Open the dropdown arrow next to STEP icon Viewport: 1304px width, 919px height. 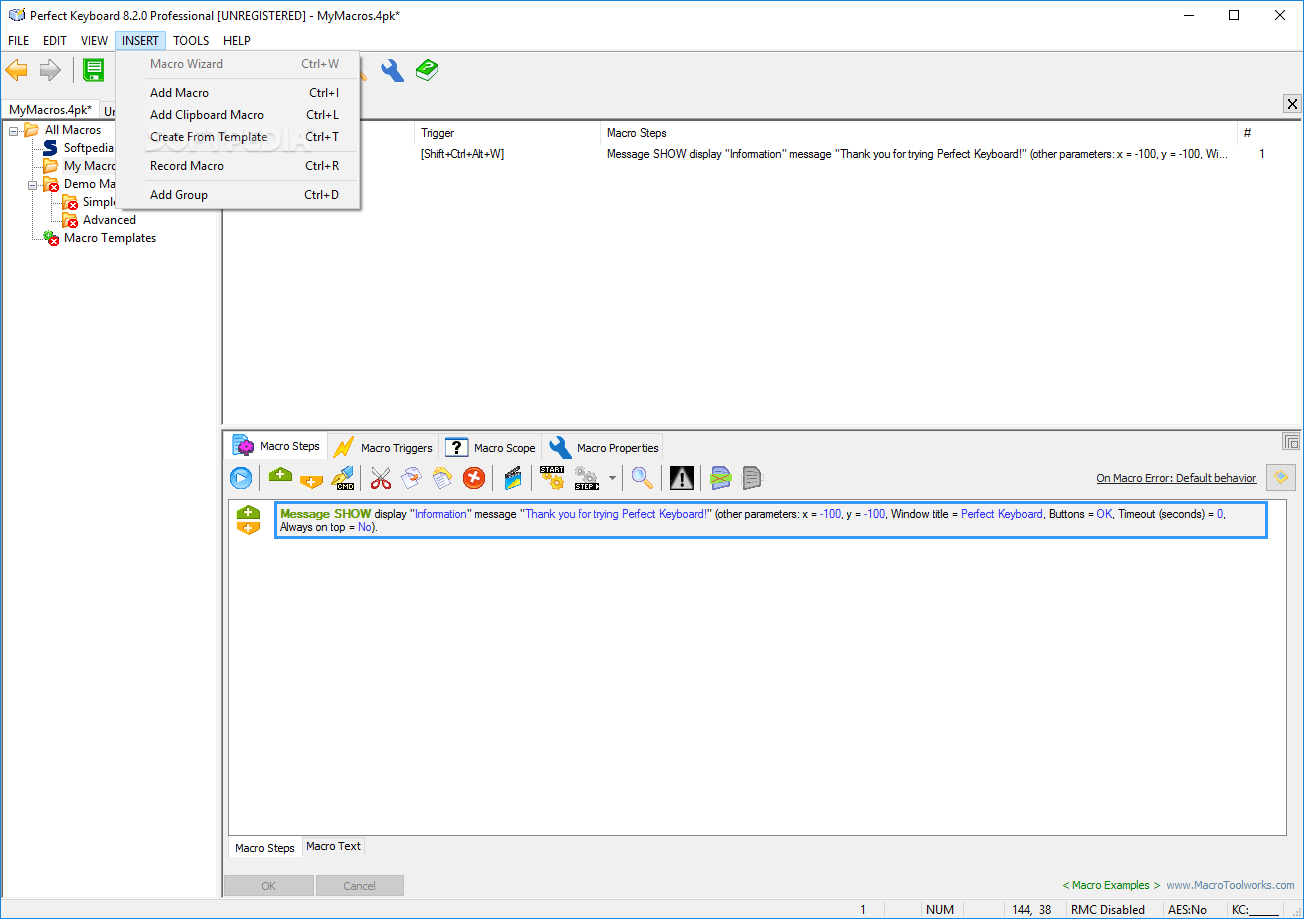(612, 479)
